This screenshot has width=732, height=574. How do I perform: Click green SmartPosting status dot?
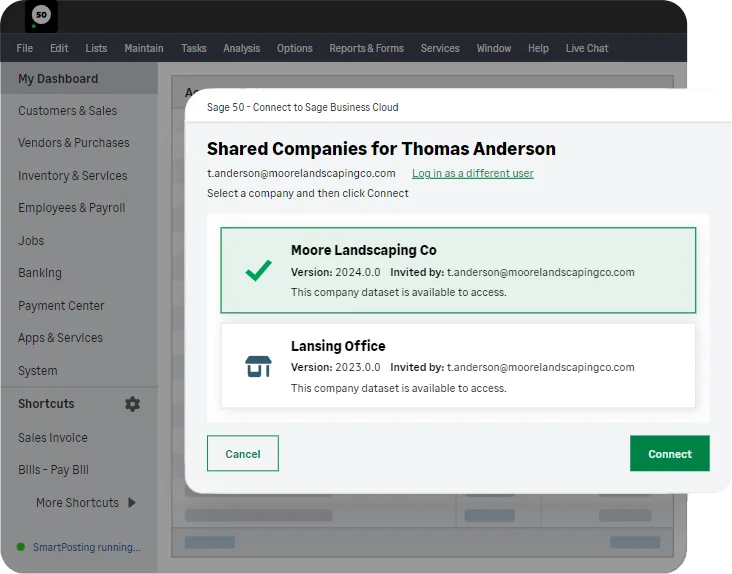21,546
